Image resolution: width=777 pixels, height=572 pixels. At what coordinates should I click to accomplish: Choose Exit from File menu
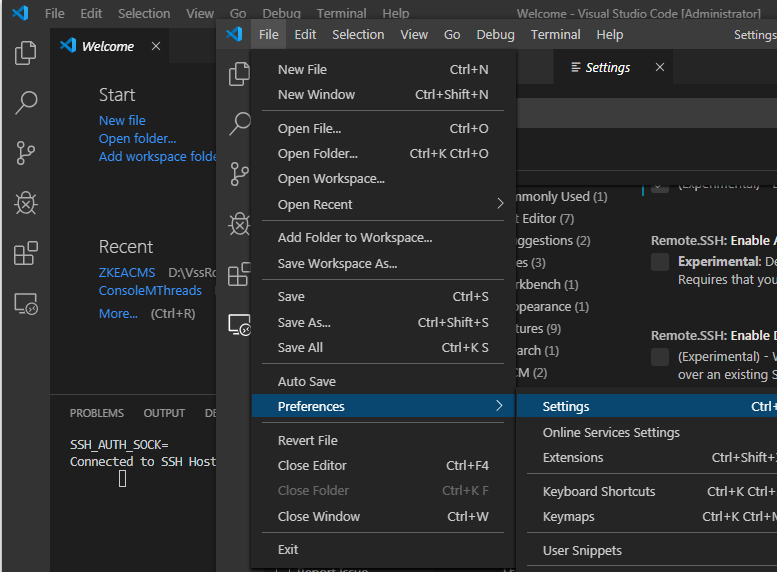(383, 549)
